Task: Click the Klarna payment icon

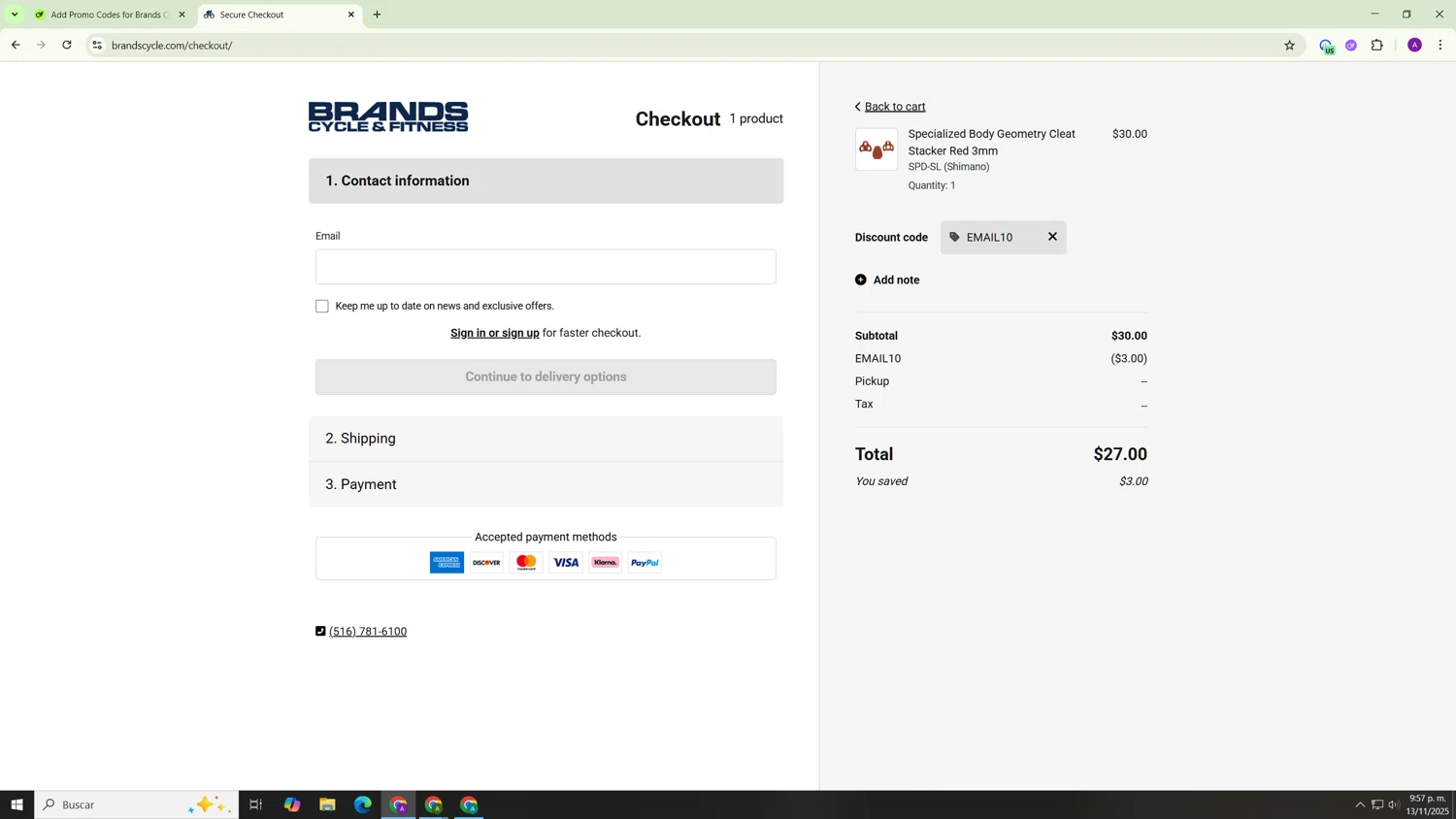Action: pos(605,563)
